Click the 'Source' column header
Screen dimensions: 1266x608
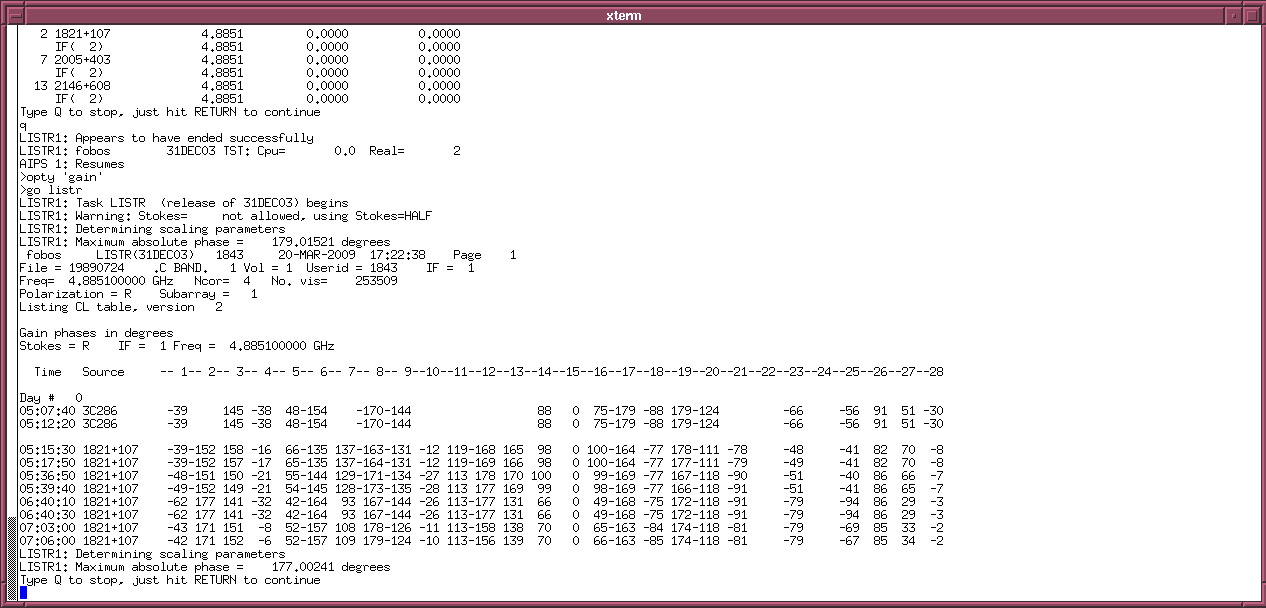[x=103, y=372]
